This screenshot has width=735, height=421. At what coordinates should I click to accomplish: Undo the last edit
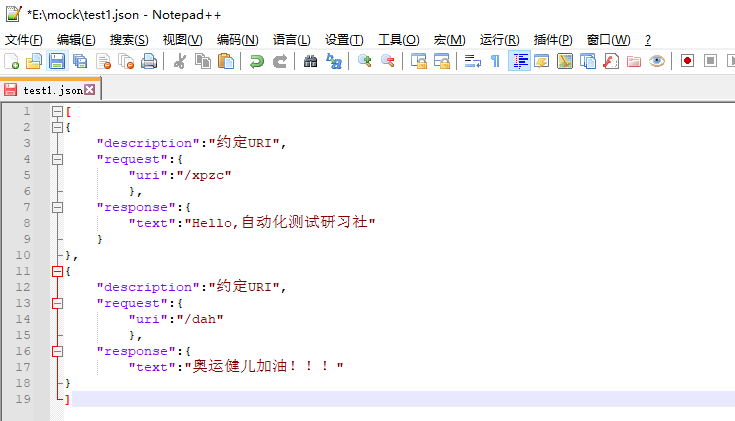point(256,61)
